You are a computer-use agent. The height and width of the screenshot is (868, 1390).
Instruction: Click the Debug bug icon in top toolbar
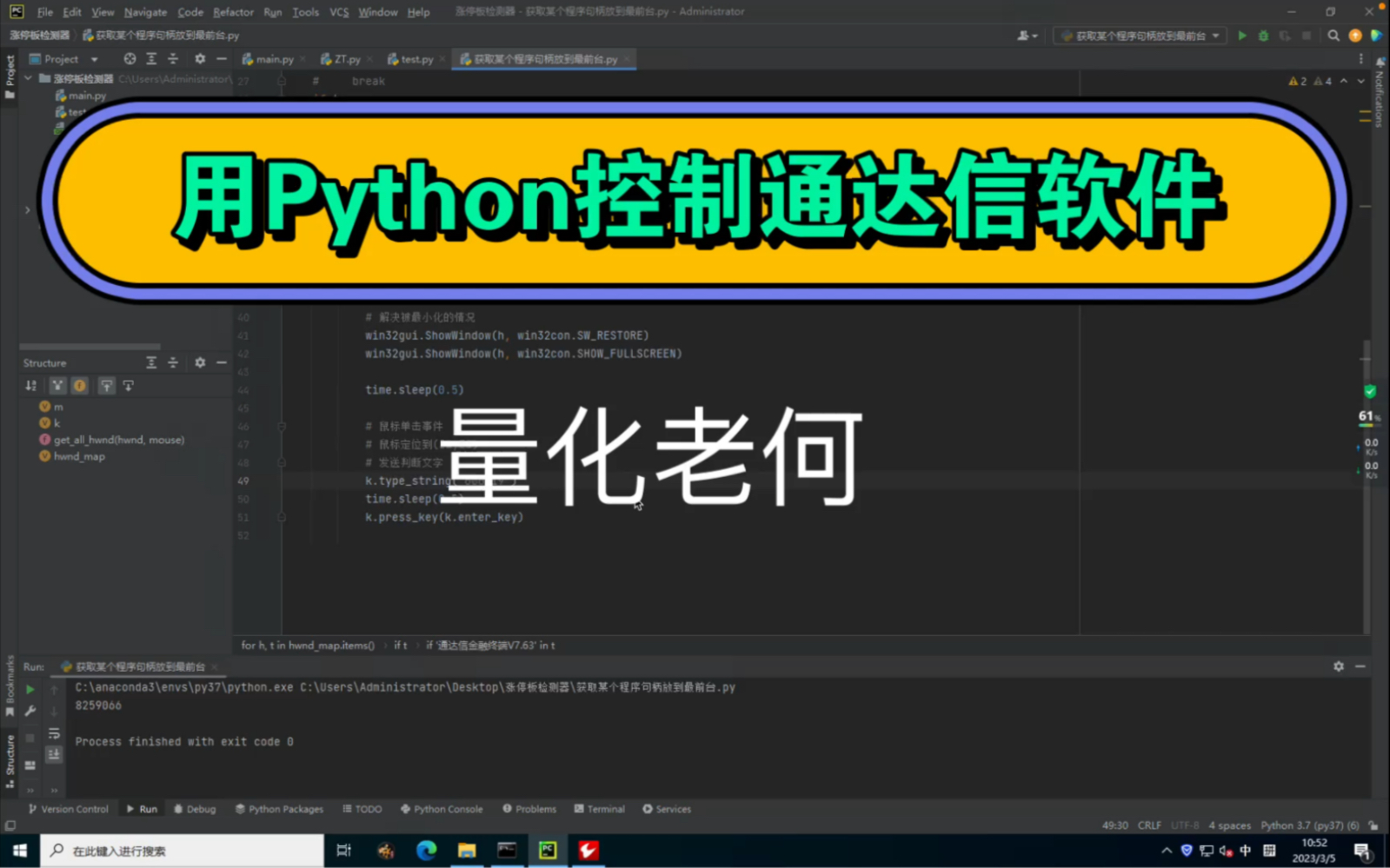point(1263,36)
